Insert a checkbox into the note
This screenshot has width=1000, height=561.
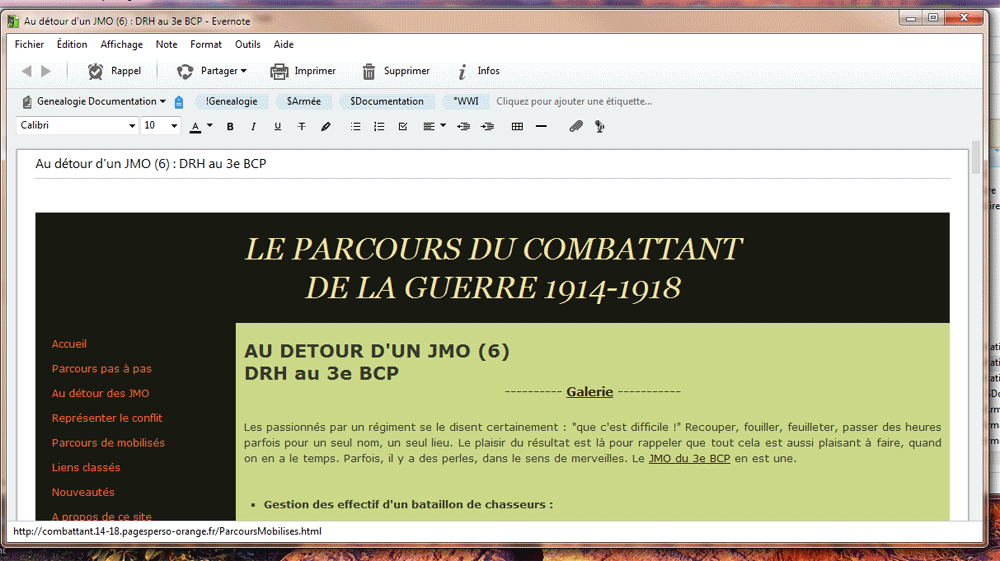pyautogui.click(x=403, y=126)
